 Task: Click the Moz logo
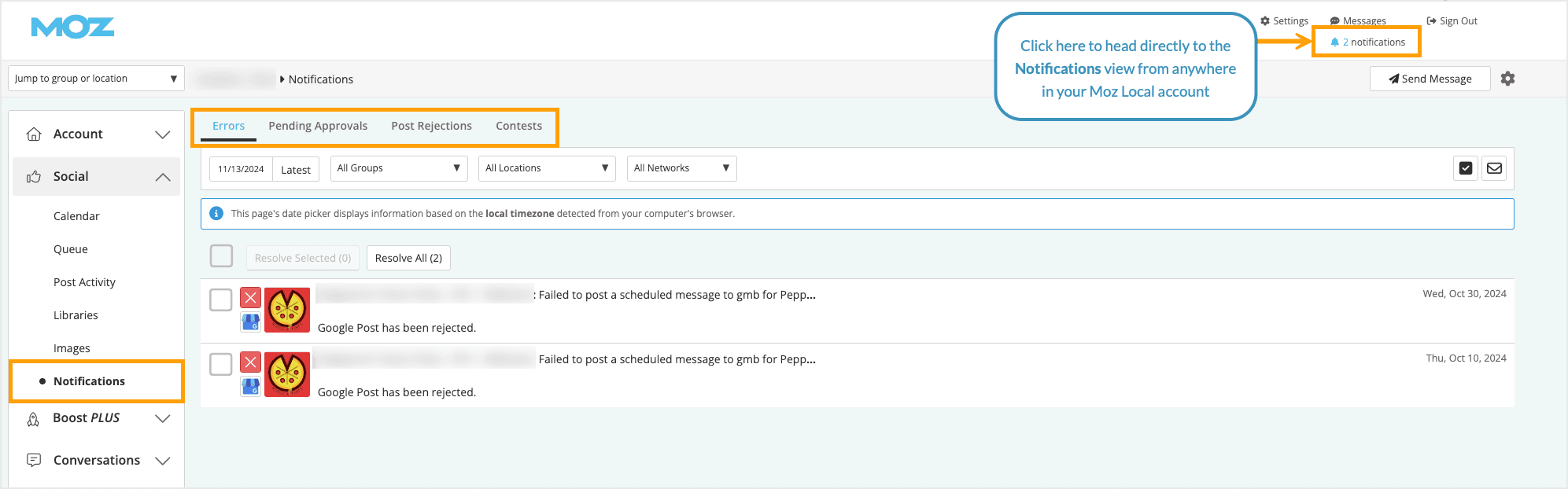coord(72,28)
